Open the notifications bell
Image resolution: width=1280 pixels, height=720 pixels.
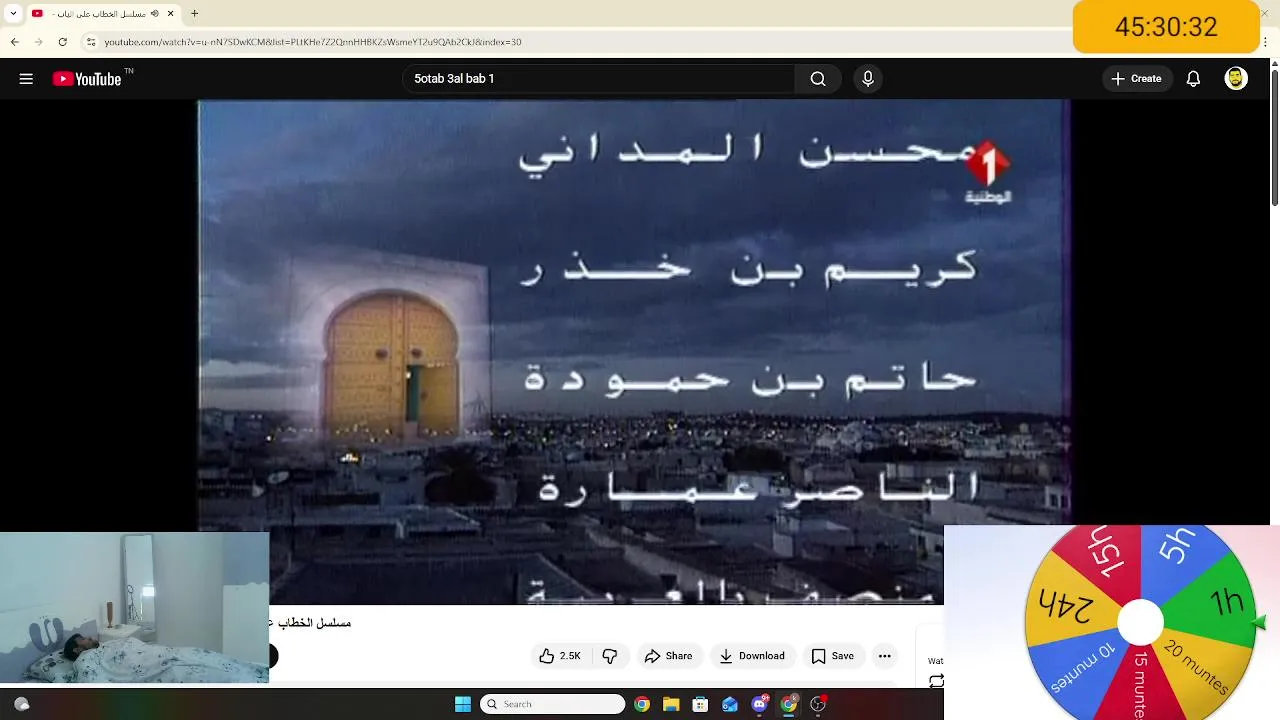[1193, 79]
